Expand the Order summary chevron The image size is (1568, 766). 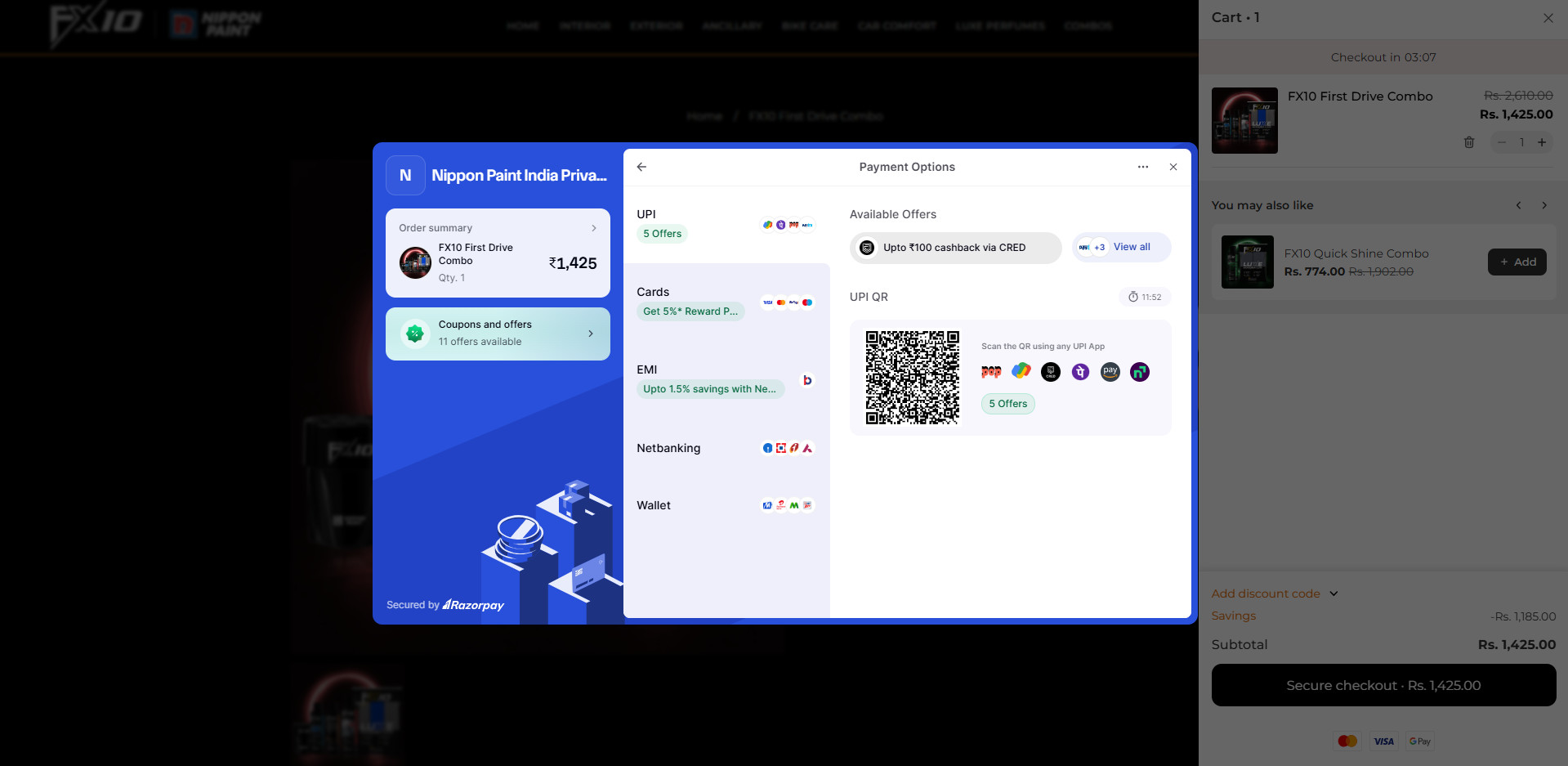594,228
